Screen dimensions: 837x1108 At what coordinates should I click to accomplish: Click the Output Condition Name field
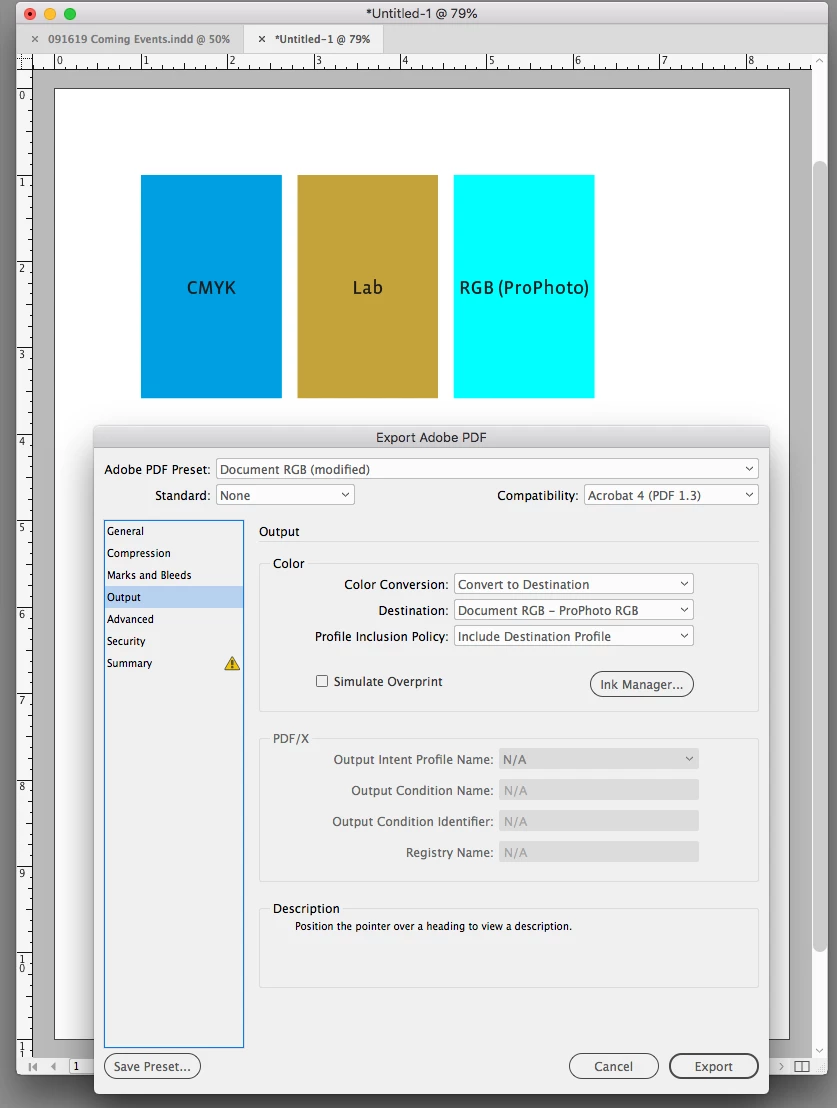(x=599, y=791)
